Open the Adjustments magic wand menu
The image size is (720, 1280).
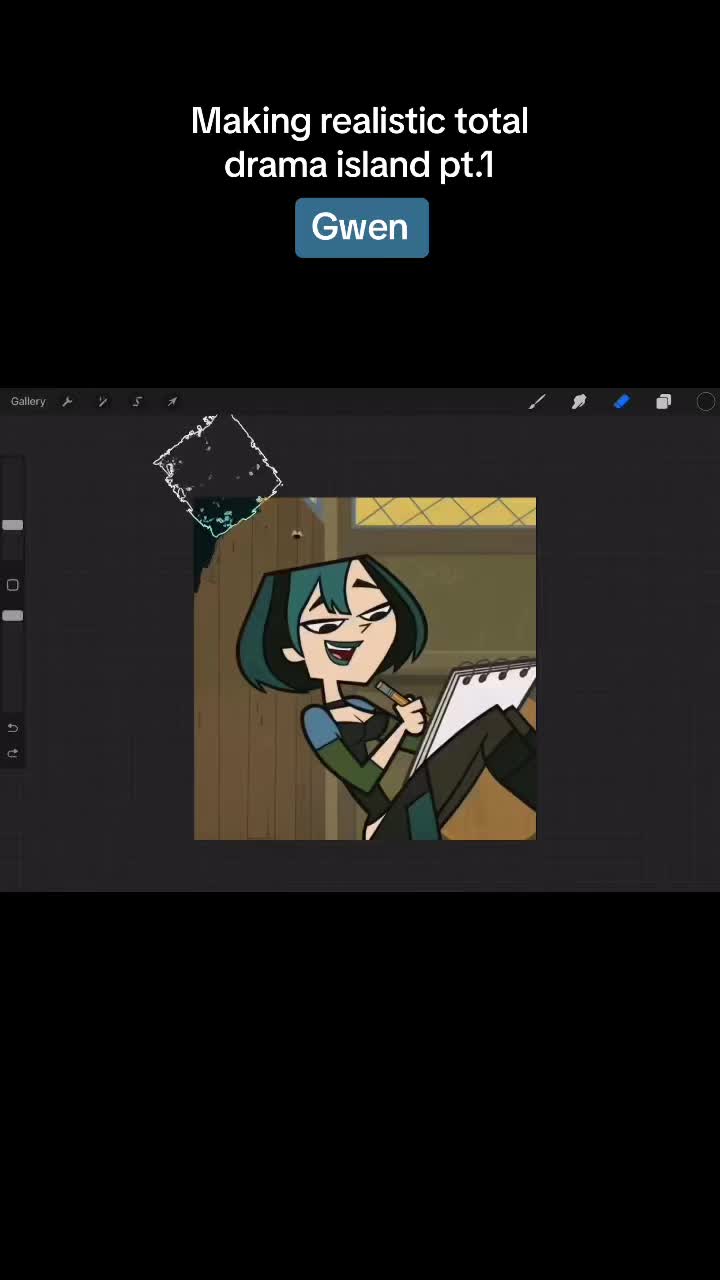point(102,401)
